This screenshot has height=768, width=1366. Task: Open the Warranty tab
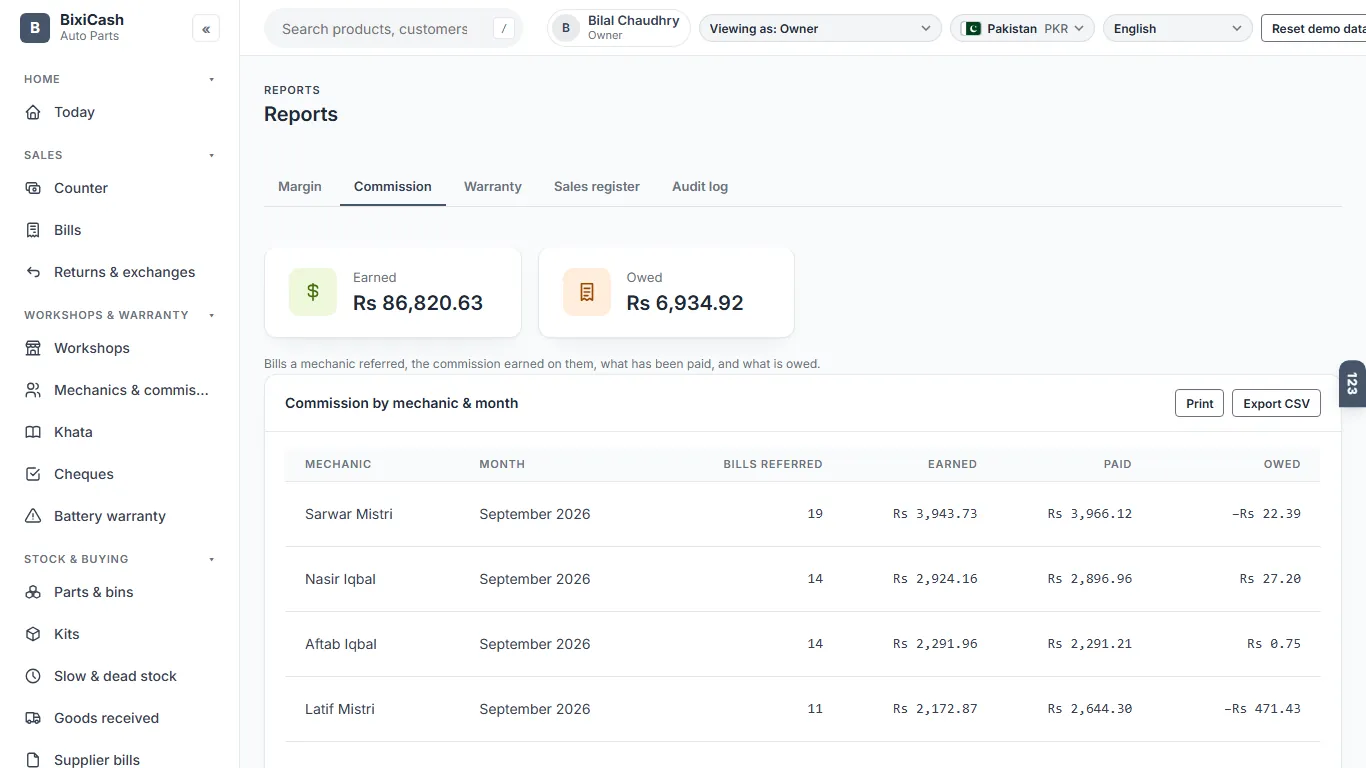tap(493, 187)
